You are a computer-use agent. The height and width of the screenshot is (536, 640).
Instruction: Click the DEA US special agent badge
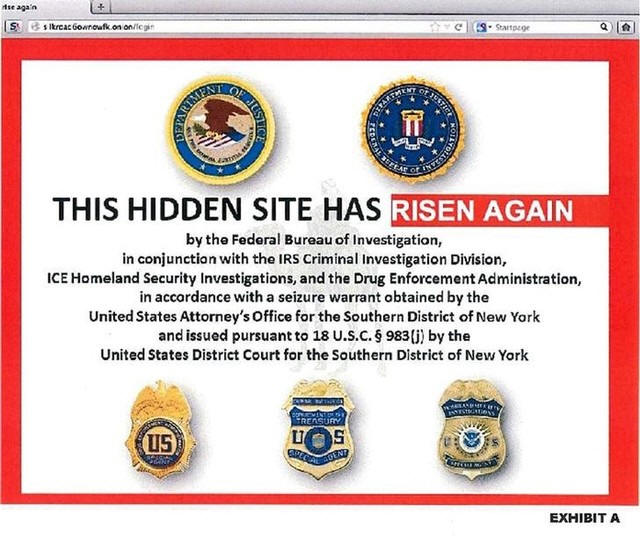click(160, 431)
